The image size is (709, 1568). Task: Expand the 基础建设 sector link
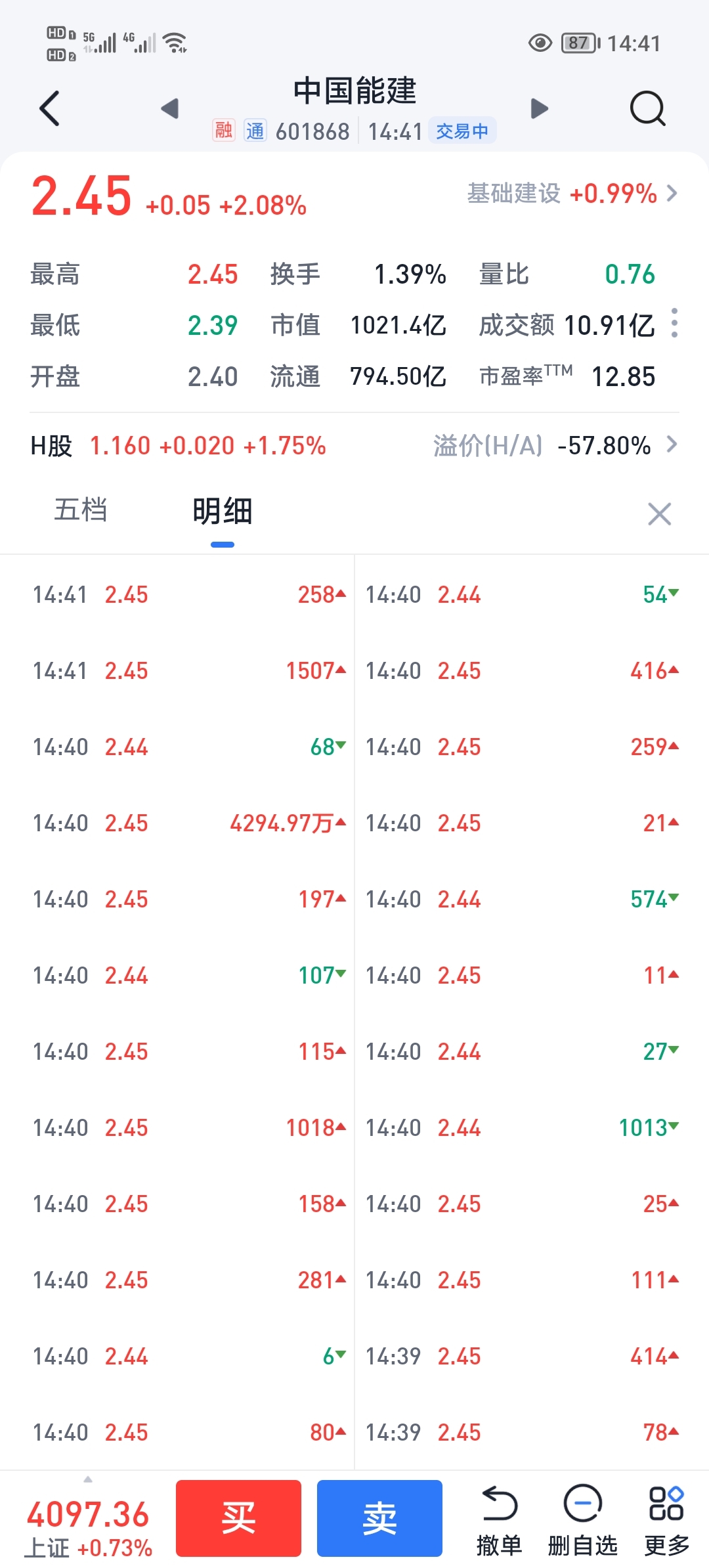pyautogui.click(x=572, y=194)
